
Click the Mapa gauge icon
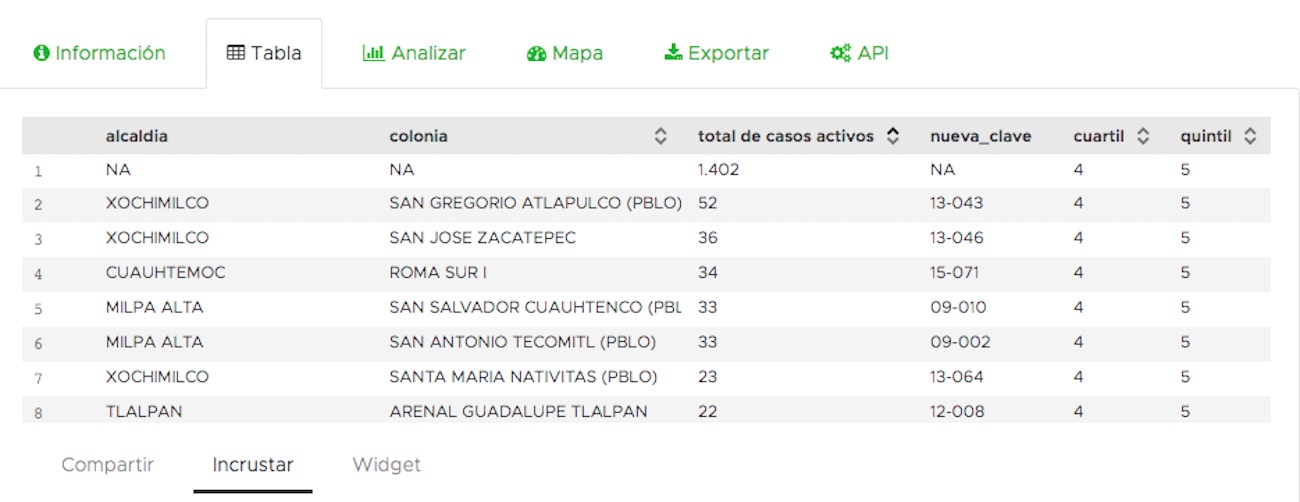tap(536, 53)
